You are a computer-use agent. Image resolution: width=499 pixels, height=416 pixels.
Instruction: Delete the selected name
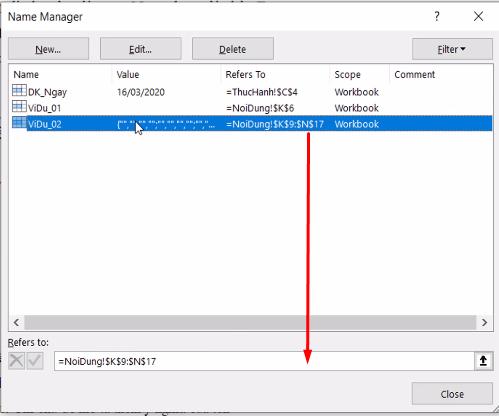233,49
